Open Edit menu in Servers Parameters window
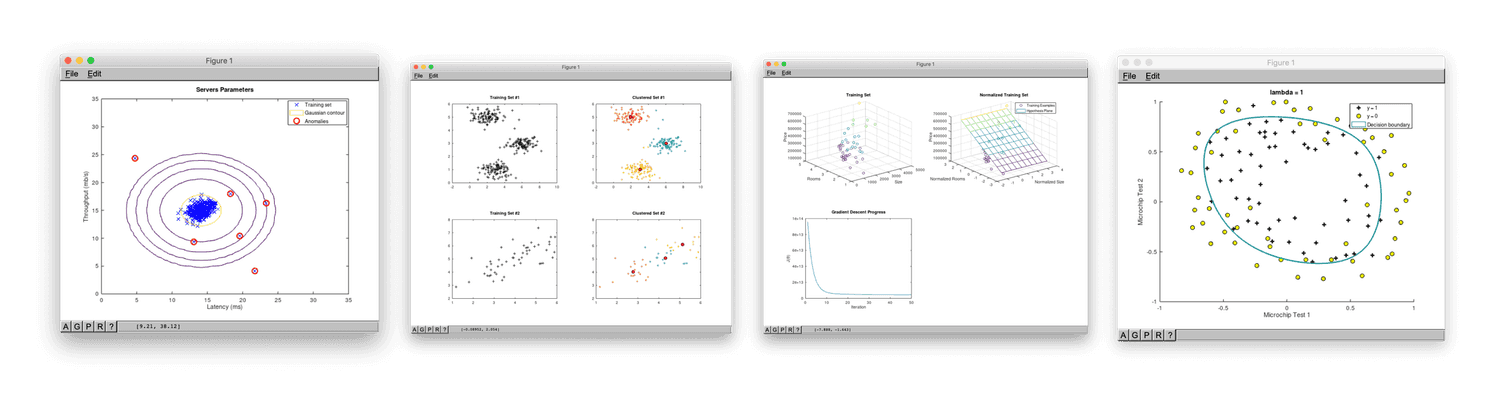Viewport: 1500px width, 405px height. [x=94, y=73]
